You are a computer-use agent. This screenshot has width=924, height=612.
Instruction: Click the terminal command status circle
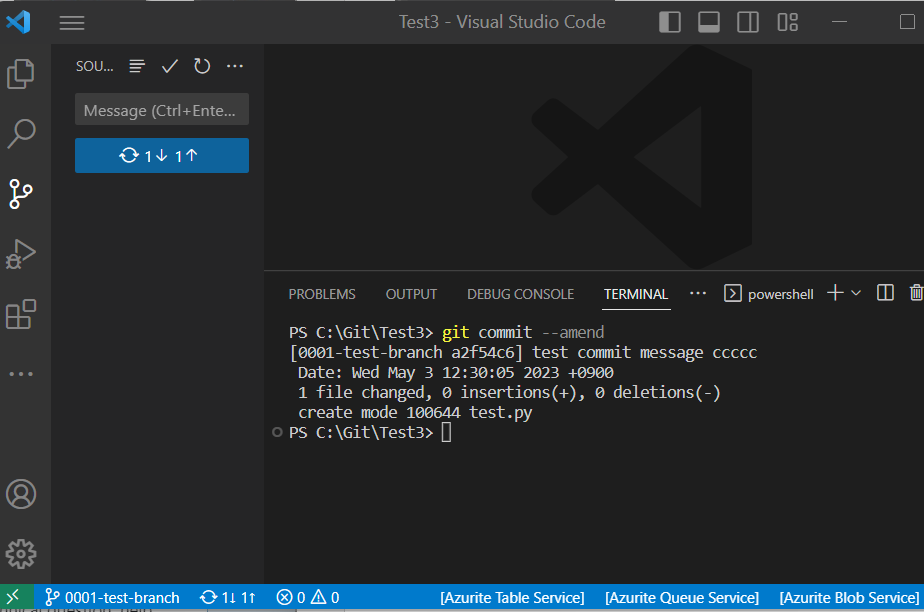277,432
